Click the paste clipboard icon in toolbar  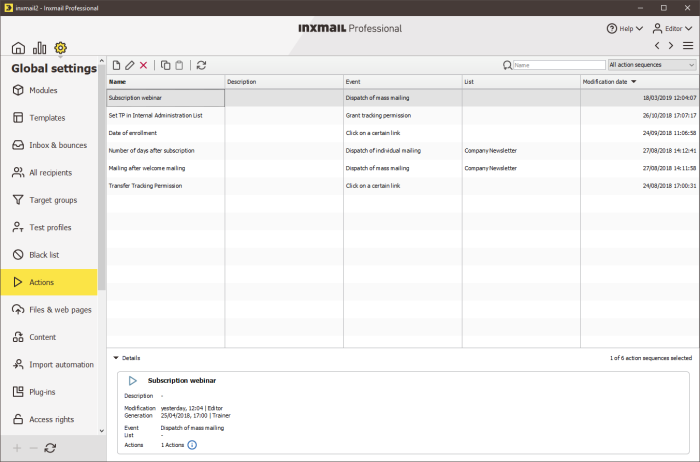[179, 65]
